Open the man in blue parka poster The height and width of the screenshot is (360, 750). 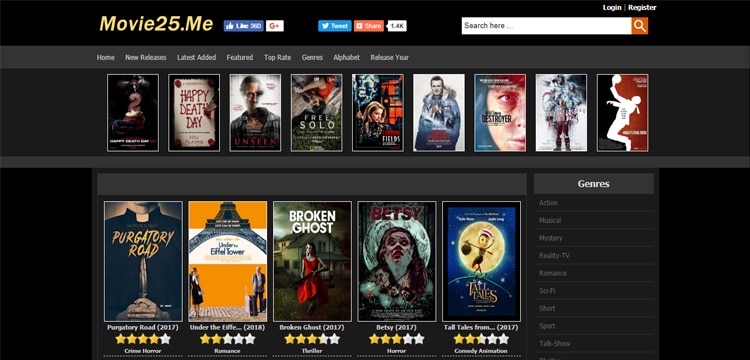click(439, 113)
